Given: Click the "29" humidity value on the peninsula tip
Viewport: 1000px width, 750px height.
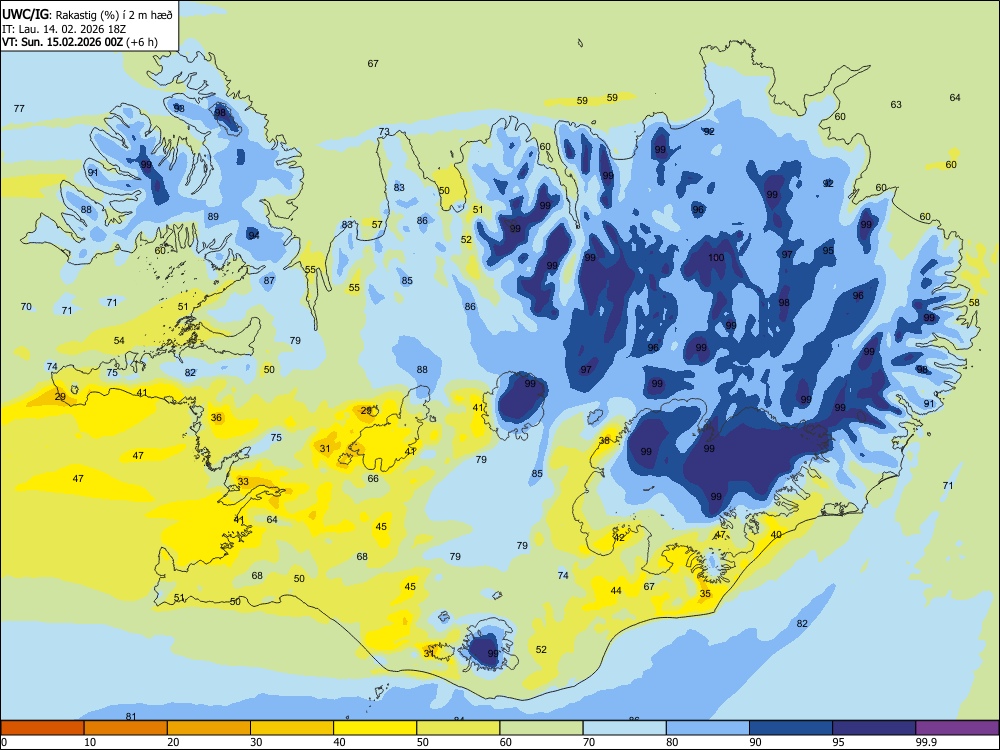Looking at the screenshot, I should pyautogui.click(x=60, y=397).
